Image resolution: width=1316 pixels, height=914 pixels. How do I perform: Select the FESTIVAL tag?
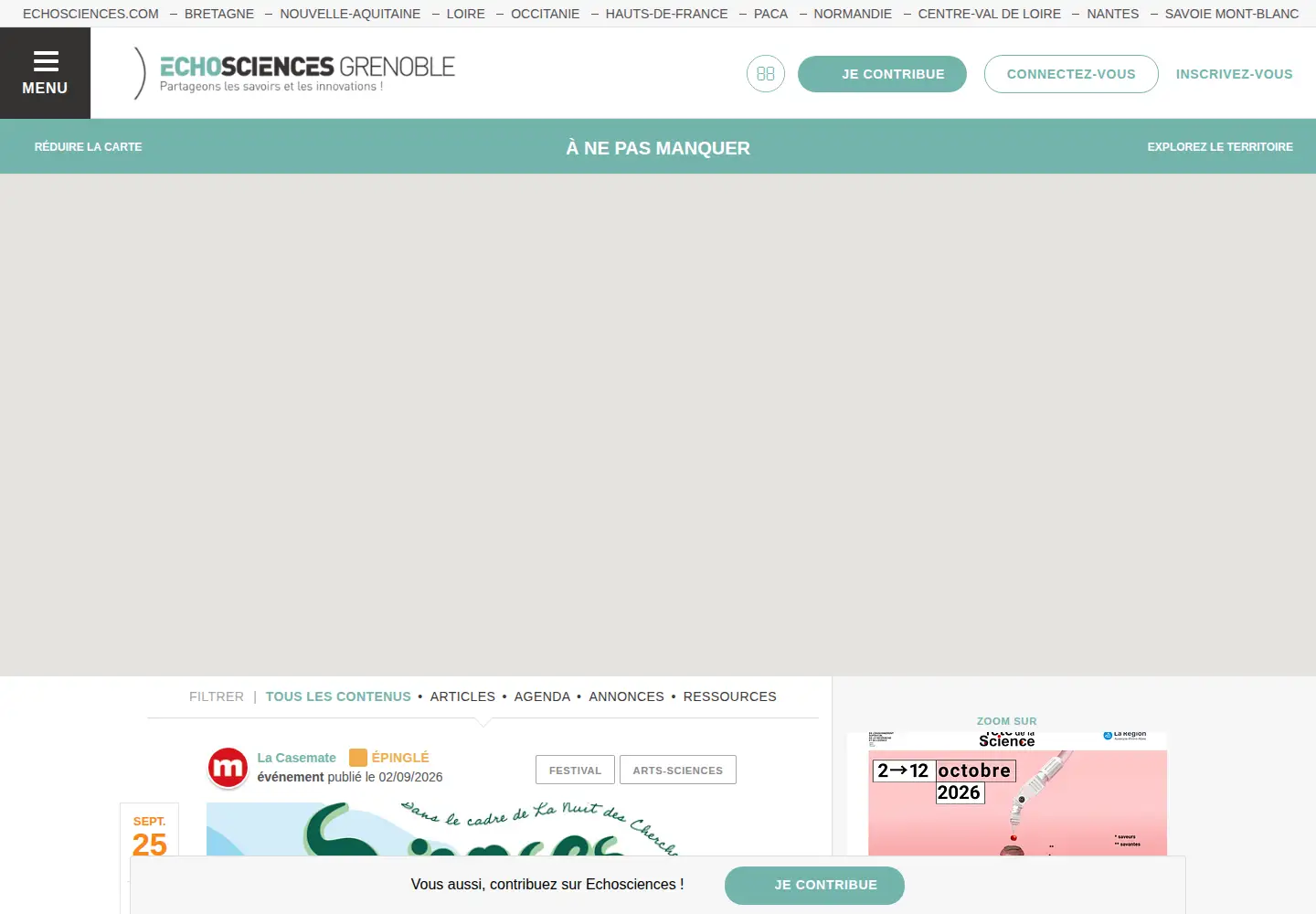click(x=575, y=770)
